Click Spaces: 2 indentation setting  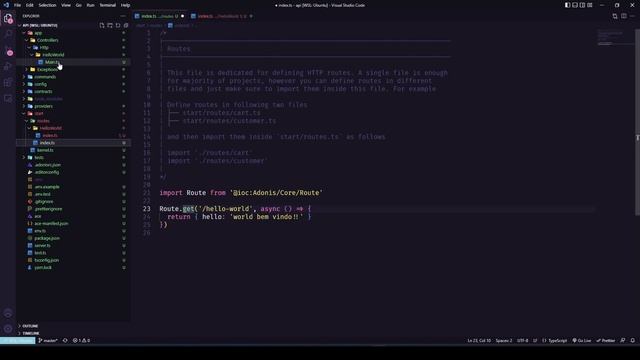click(504, 340)
